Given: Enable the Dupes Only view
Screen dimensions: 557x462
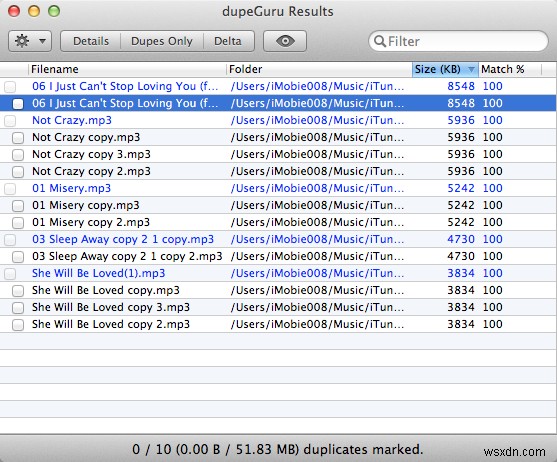Looking at the screenshot, I should [162, 41].
